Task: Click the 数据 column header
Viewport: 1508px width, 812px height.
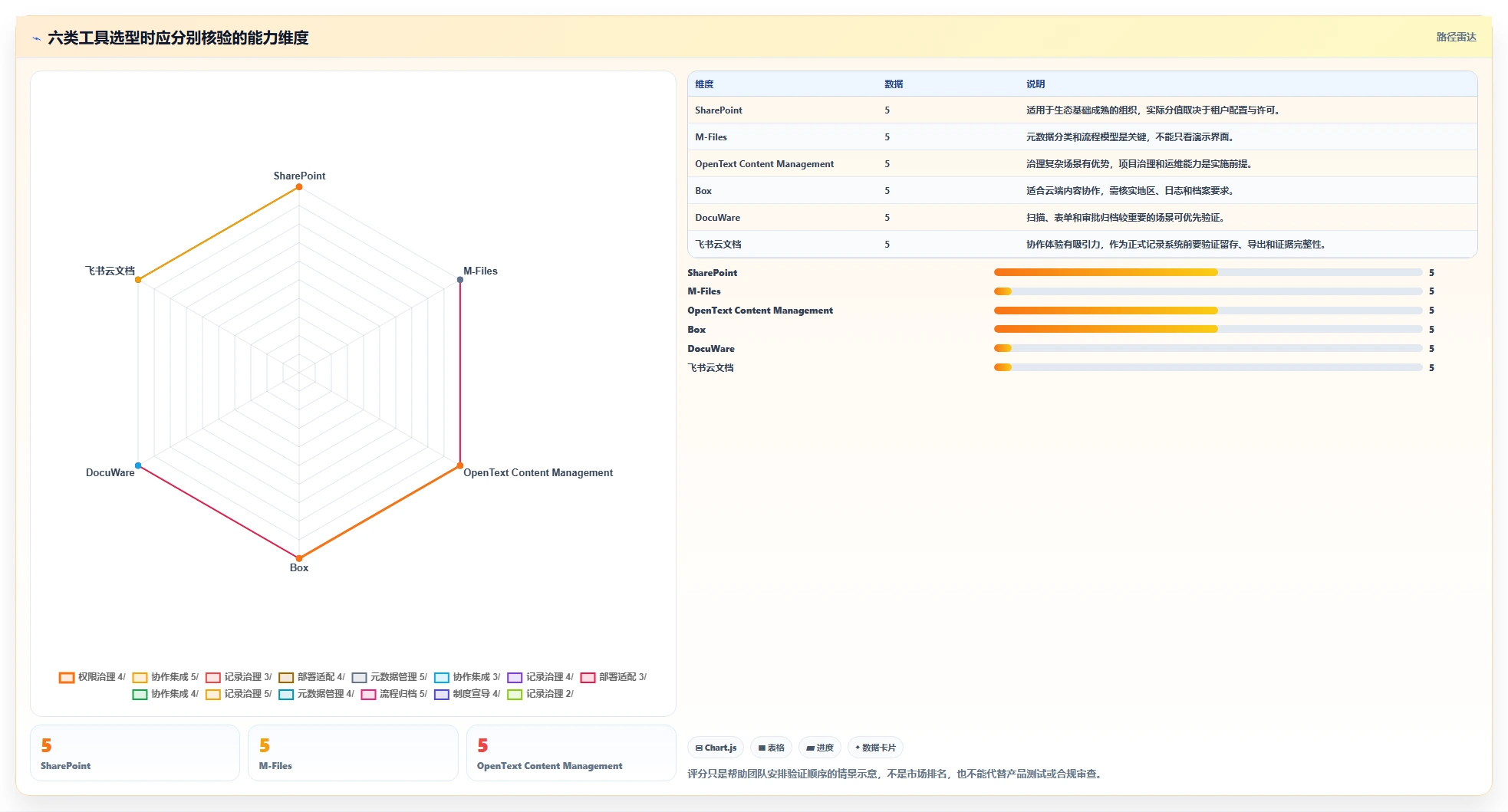Action: coord(894,84)
